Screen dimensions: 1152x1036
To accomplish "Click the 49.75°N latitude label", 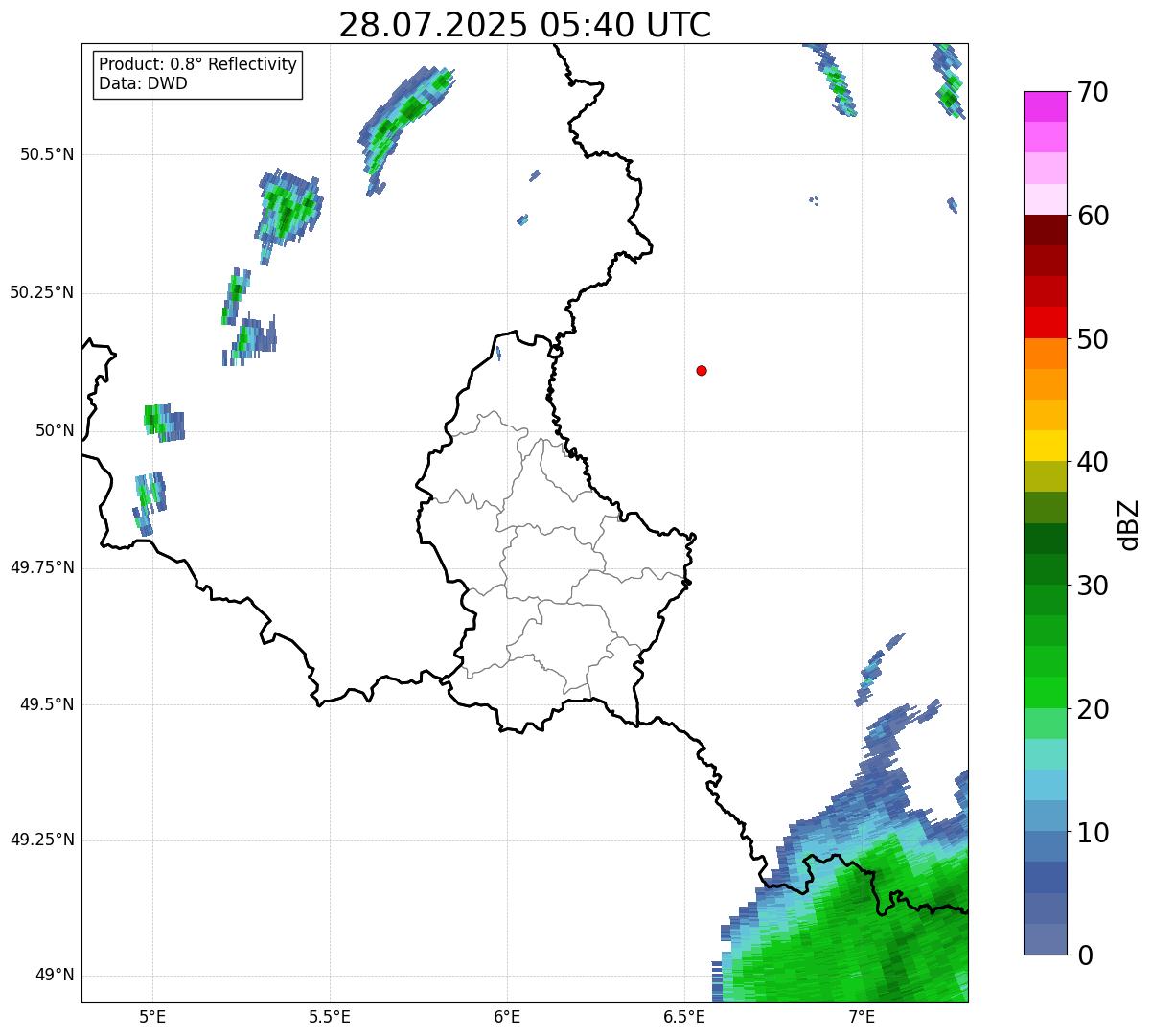I will coord(42,567).
